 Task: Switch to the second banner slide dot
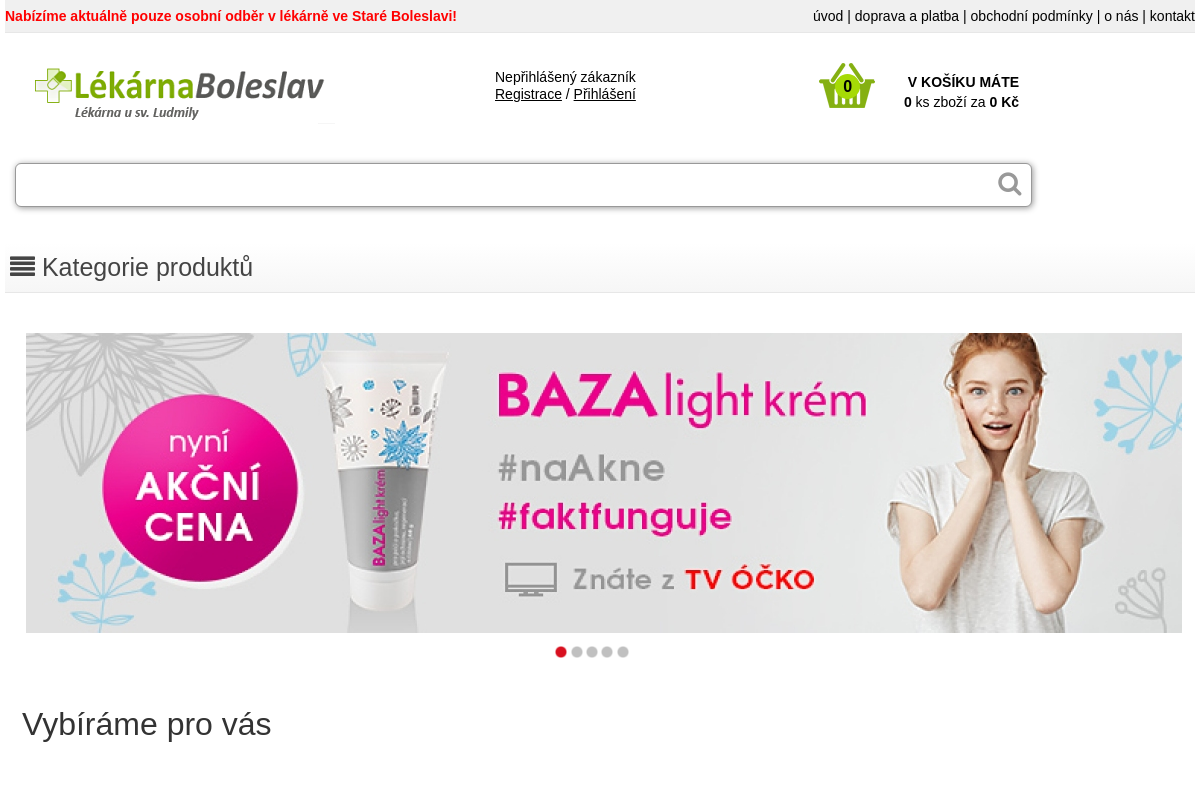pos(577,652)
